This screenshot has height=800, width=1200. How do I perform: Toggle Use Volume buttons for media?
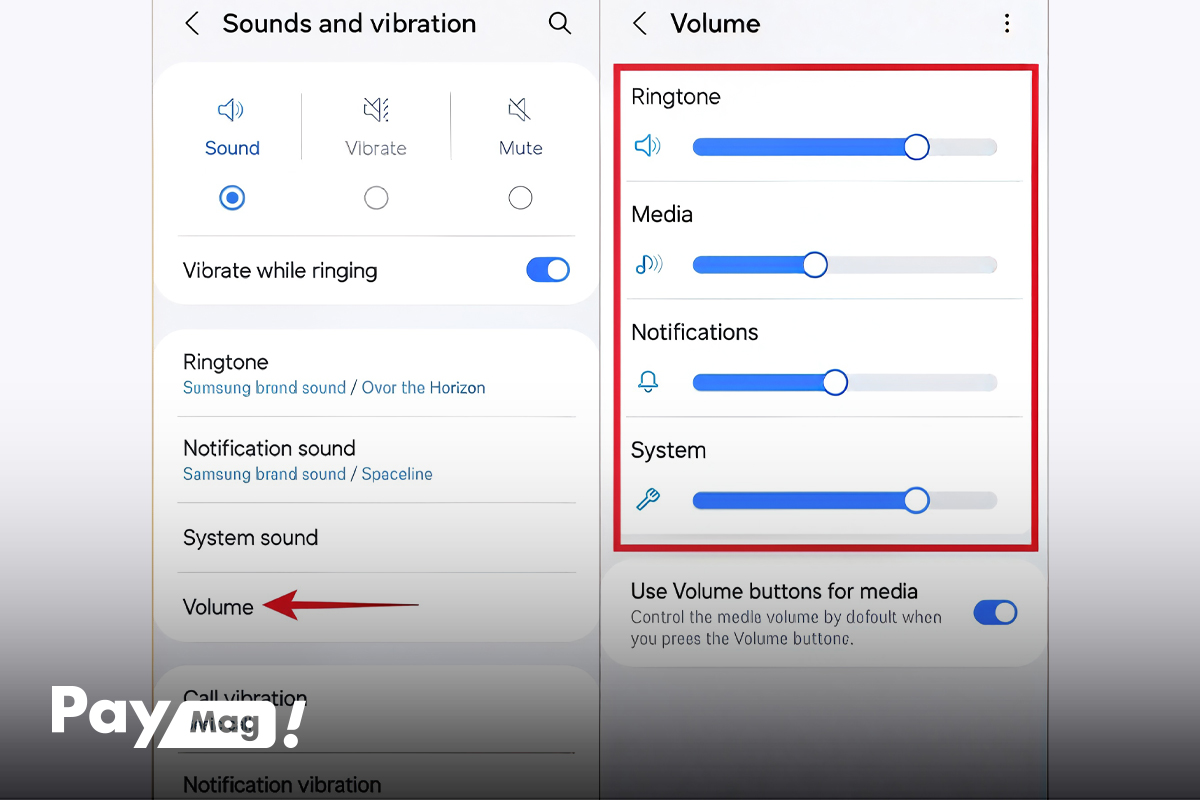pyautogui.click(x=995, y=613)
